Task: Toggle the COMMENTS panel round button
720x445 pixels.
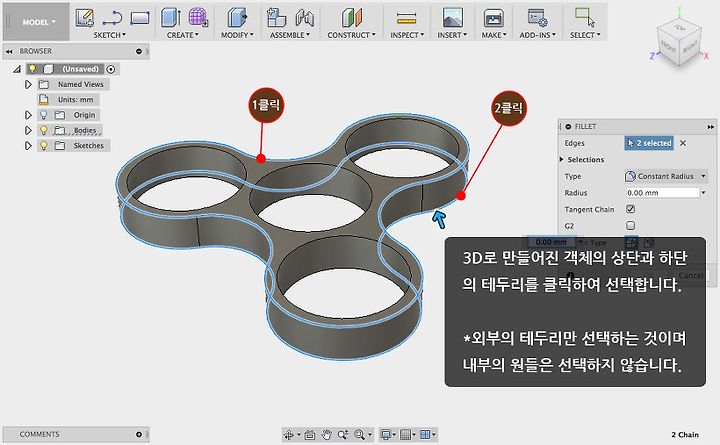Action: pos(139,434)
